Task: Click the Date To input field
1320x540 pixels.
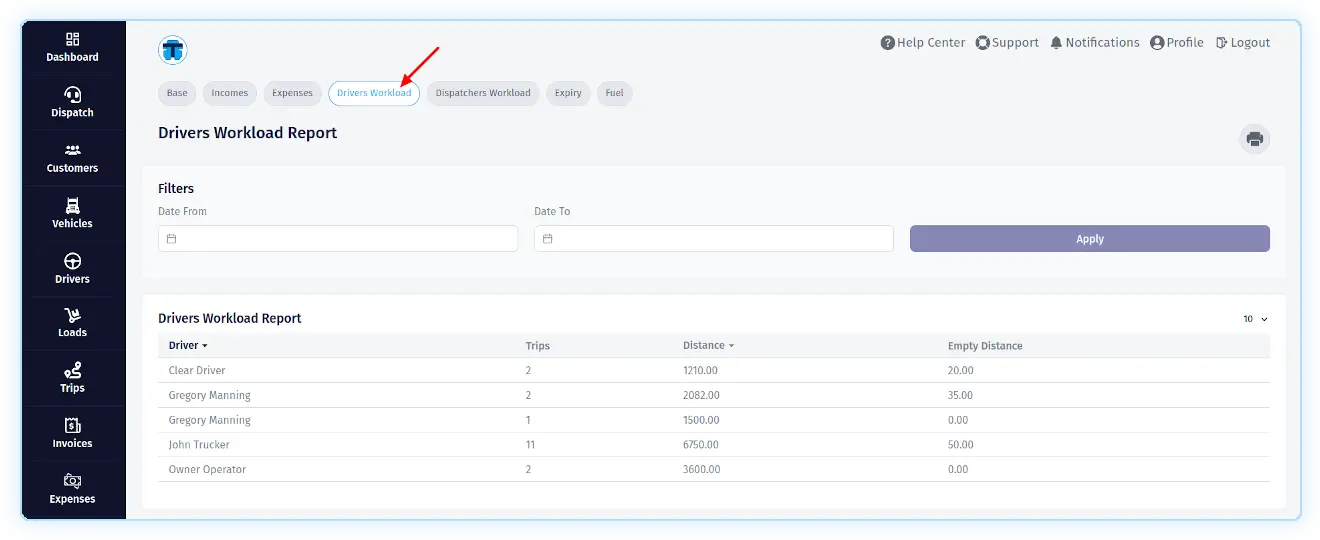Action: 714,239
